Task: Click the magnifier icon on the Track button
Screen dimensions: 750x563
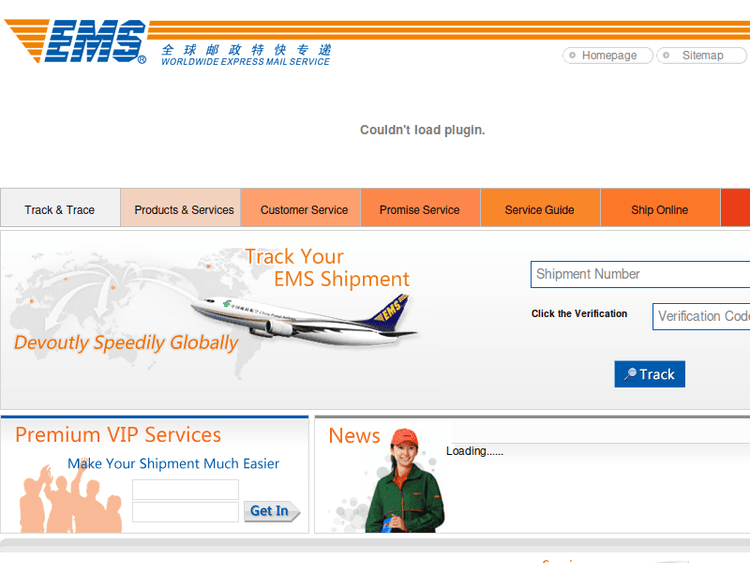Action: (x=630, y=374)
